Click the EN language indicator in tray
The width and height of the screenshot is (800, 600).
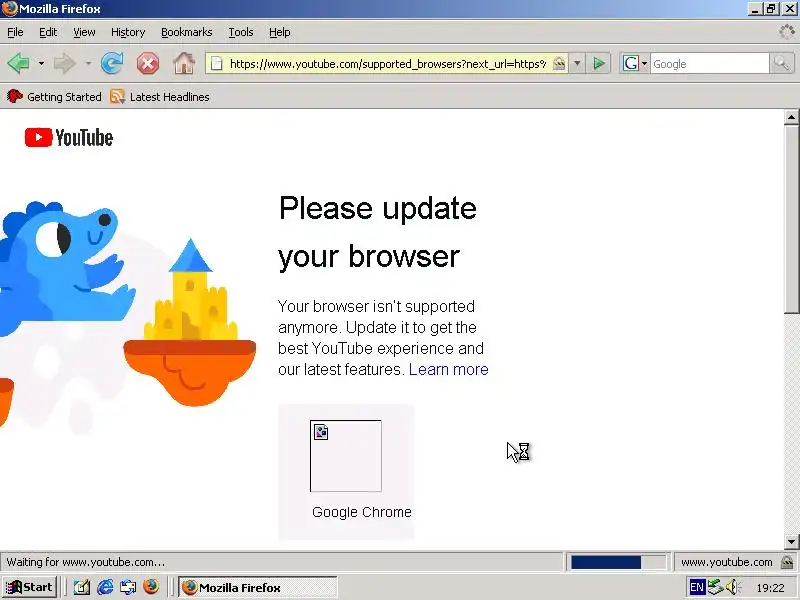click(696, 587)
